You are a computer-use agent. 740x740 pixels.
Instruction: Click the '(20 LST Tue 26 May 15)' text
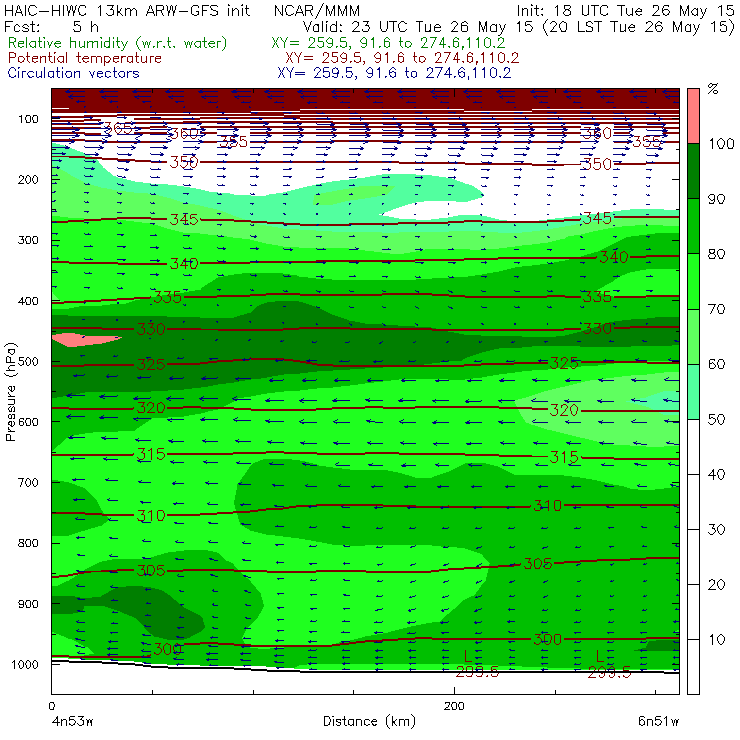(639, 27)
